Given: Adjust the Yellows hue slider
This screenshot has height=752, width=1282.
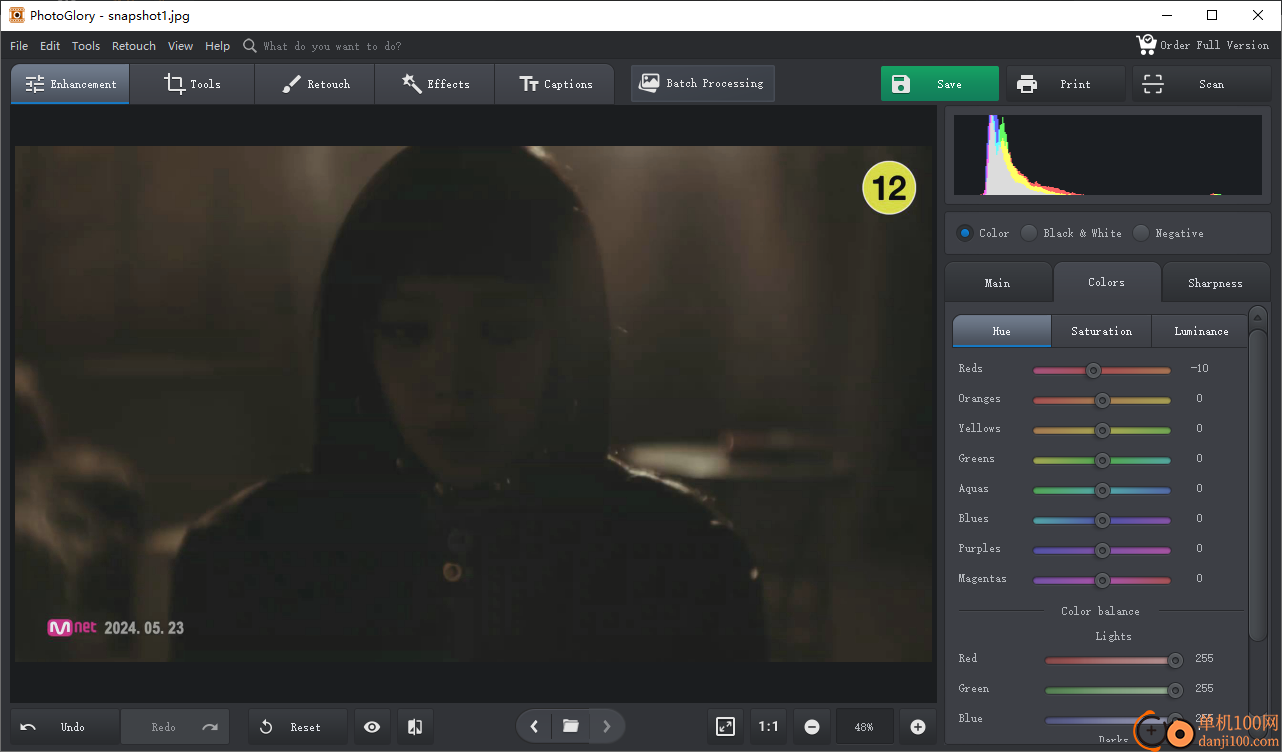Looking at the screenshot, I should pos(1101,430).
